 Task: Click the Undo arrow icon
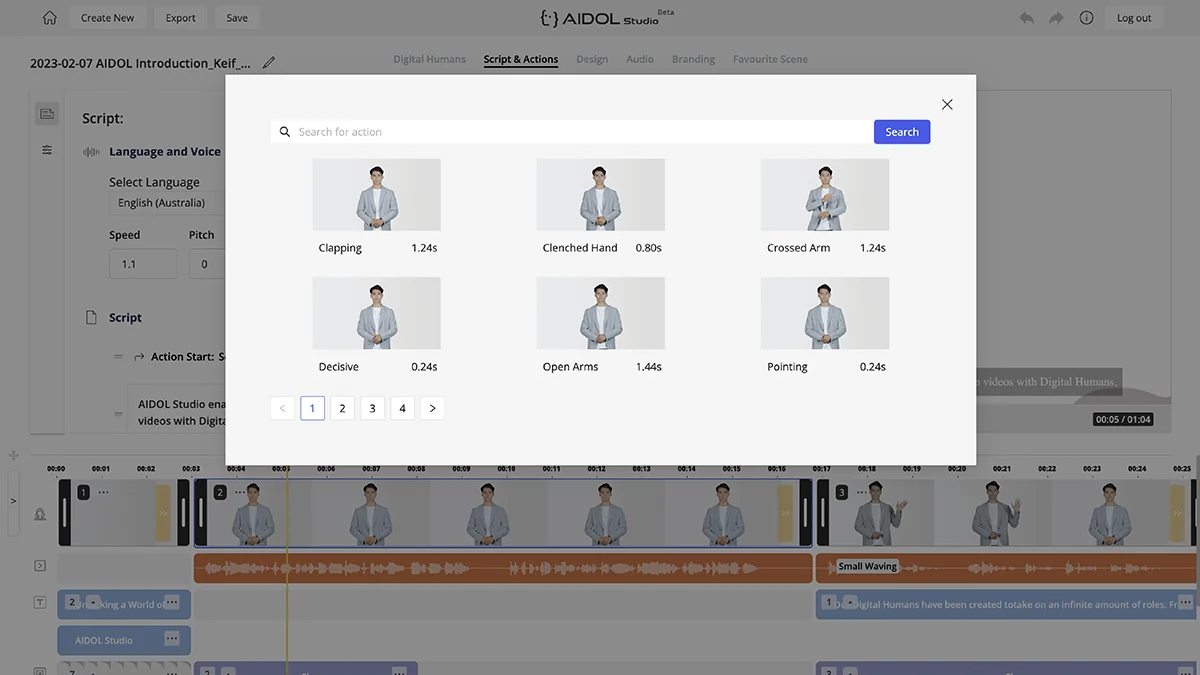click(x=1027, y=18)
